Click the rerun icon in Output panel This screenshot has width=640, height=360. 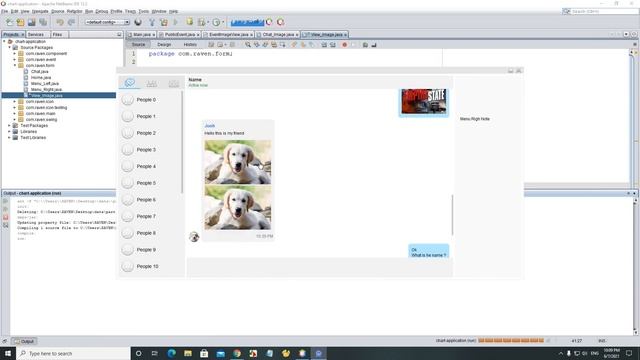tap(6, 201)
